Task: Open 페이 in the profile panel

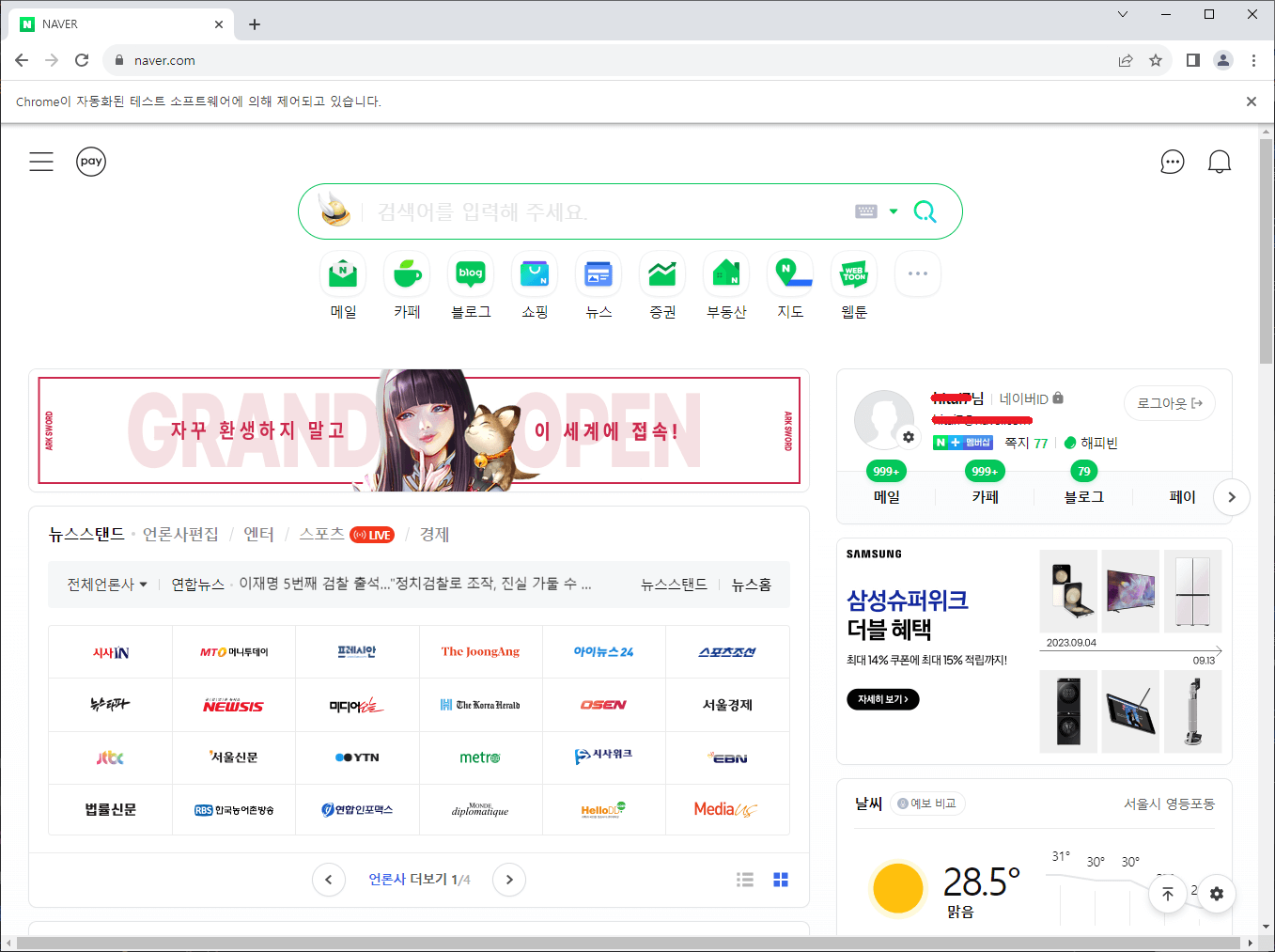Action: tap(1182, 497)
